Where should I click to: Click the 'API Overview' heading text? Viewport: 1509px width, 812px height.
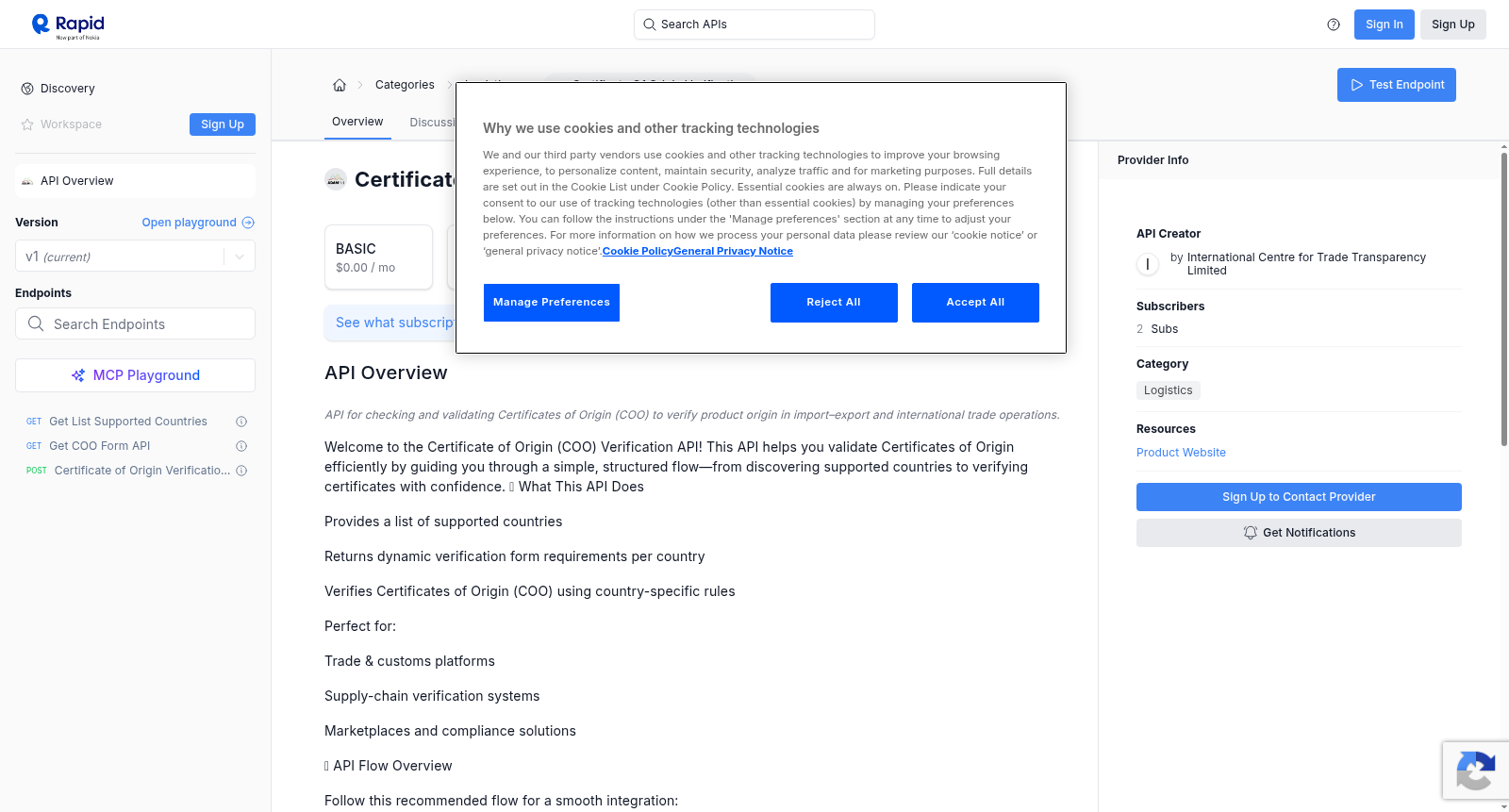point(386,373)
